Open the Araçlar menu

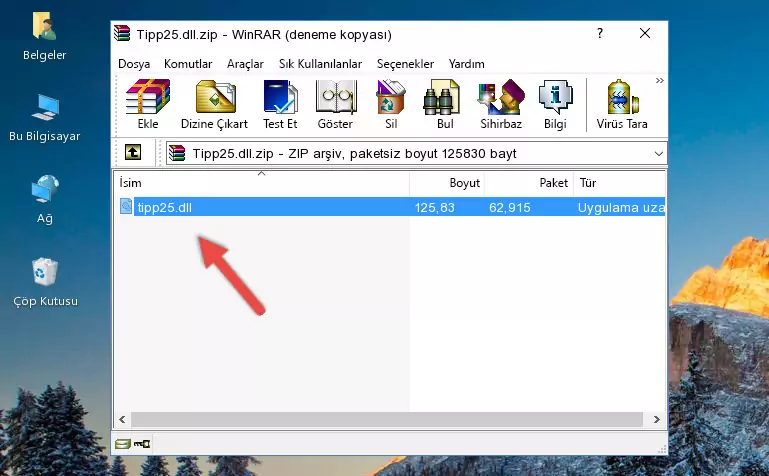(245, 64)
